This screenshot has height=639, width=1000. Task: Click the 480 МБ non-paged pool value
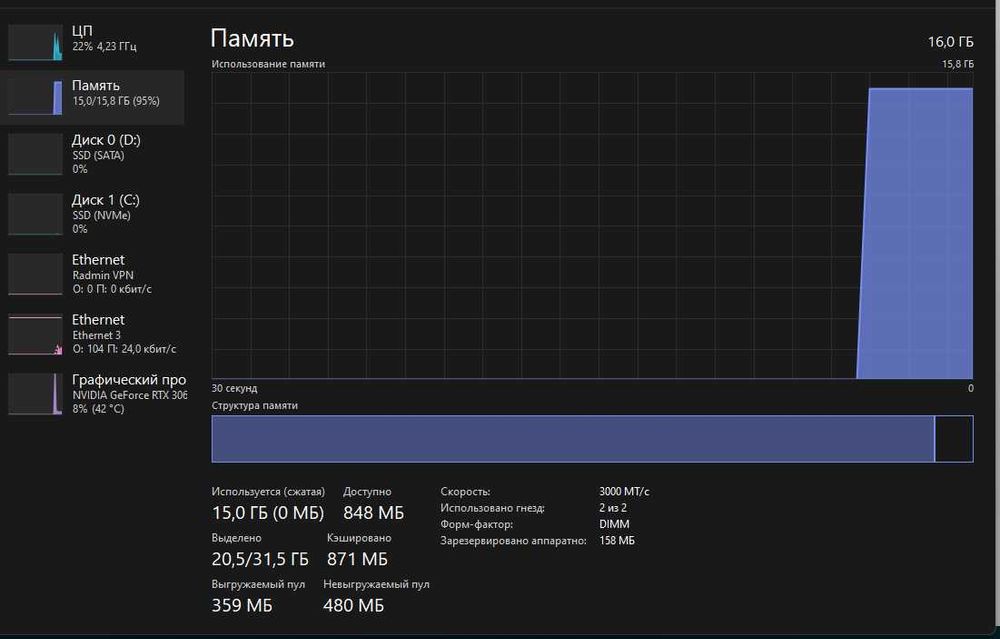tap(353, 605)
